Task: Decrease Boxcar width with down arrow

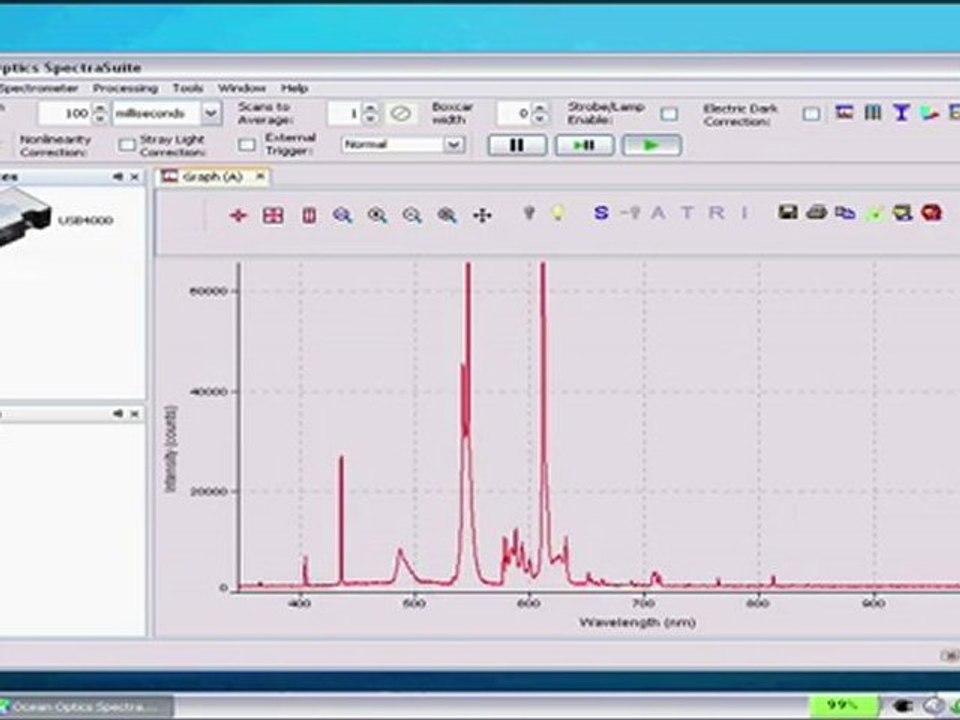Action: (539, 119)
